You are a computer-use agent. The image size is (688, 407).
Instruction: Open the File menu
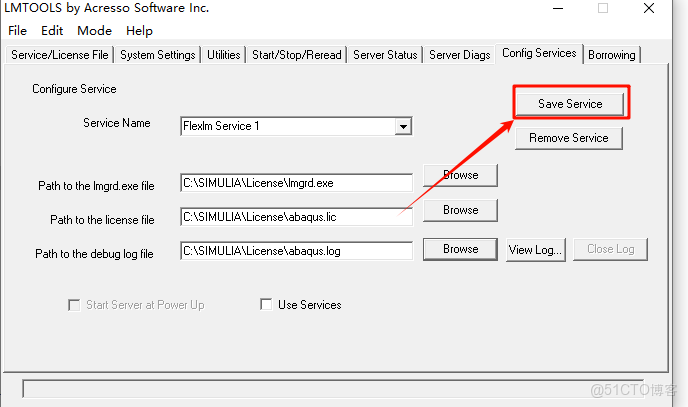[x=18, y=31]
